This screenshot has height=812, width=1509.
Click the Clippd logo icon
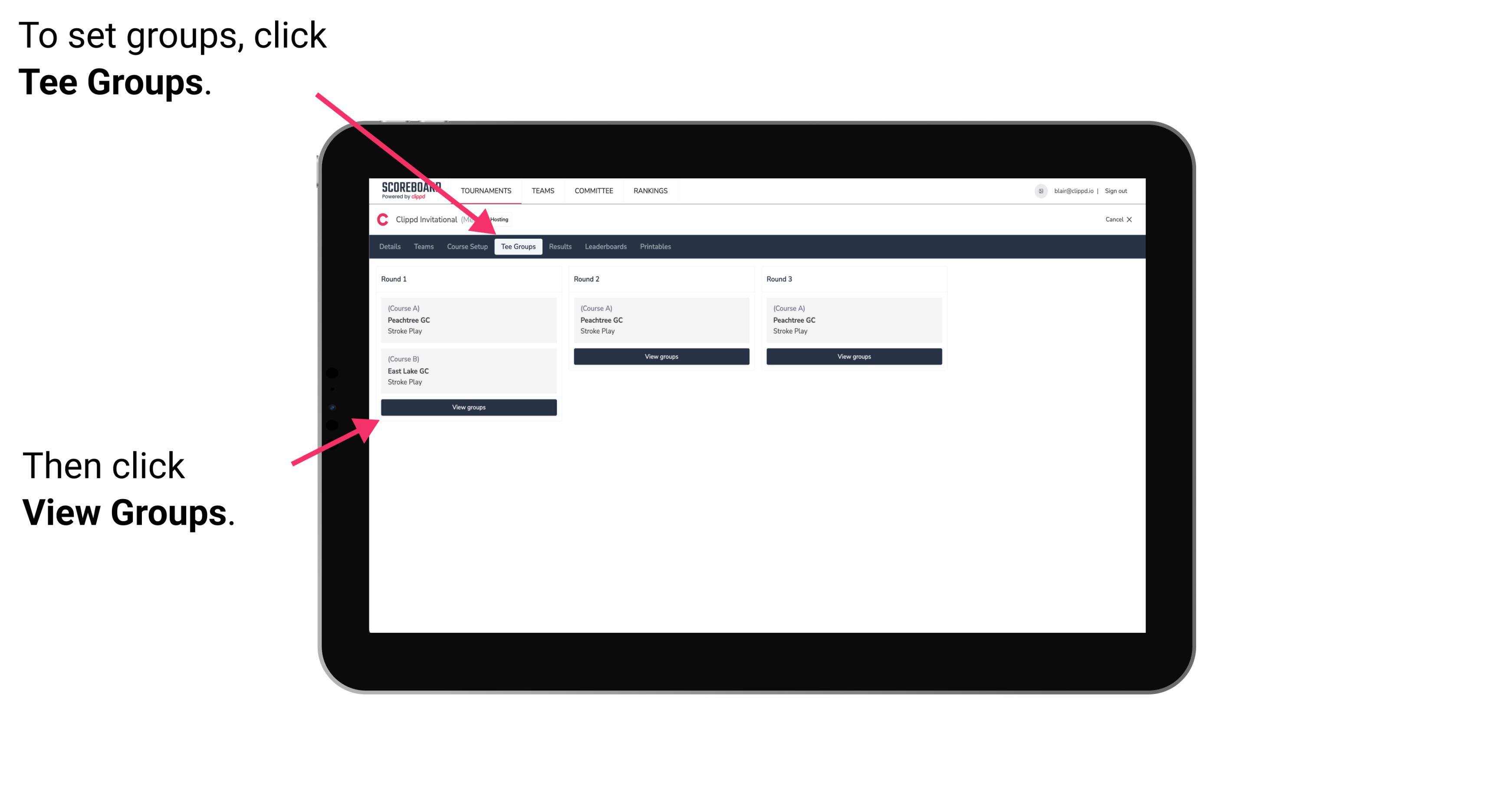[x=381, y=219]
